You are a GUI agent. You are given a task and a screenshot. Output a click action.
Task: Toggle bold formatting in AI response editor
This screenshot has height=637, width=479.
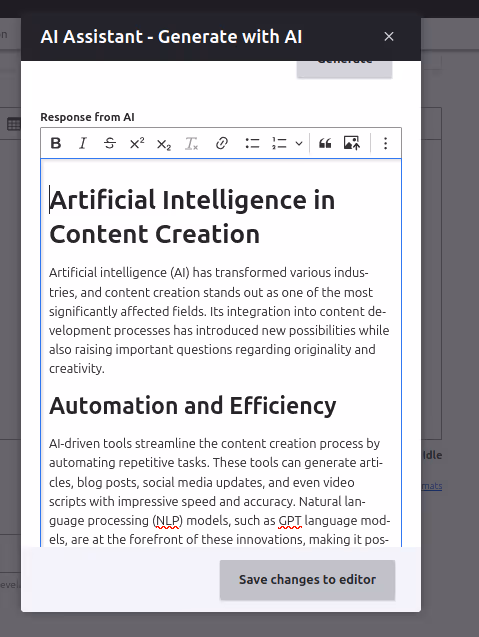coord(56,143)
